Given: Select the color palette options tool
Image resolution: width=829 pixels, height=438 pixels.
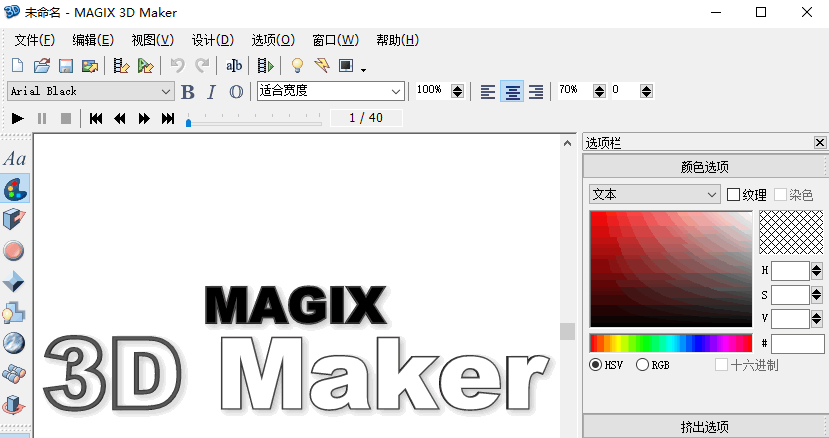Looking at the screenshot, I should (15, 189).
